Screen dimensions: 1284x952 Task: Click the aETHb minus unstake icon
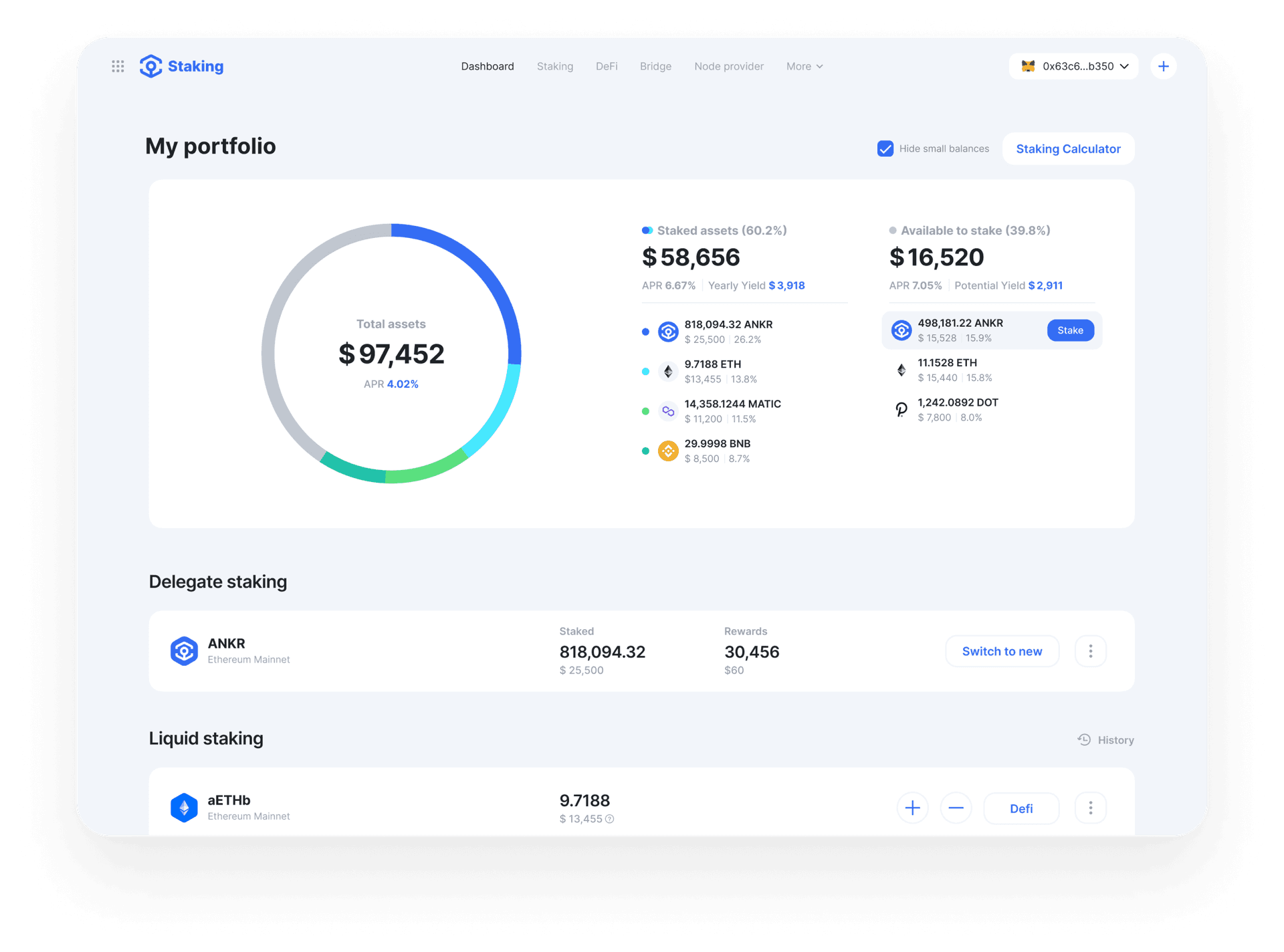tap(956, 808)
